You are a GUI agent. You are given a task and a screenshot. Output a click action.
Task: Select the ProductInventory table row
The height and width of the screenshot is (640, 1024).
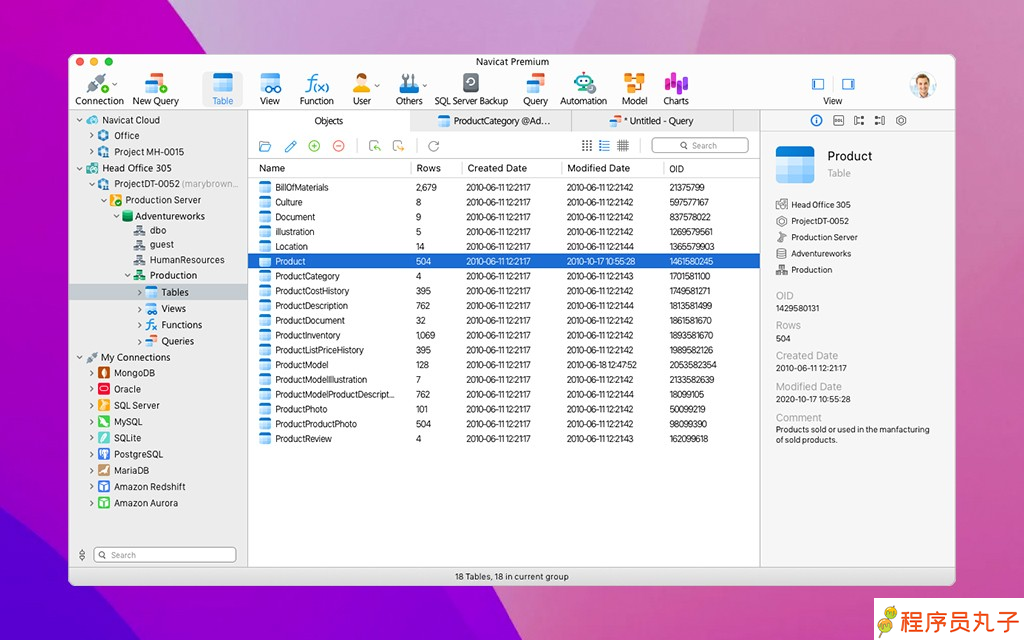point(504,336)
